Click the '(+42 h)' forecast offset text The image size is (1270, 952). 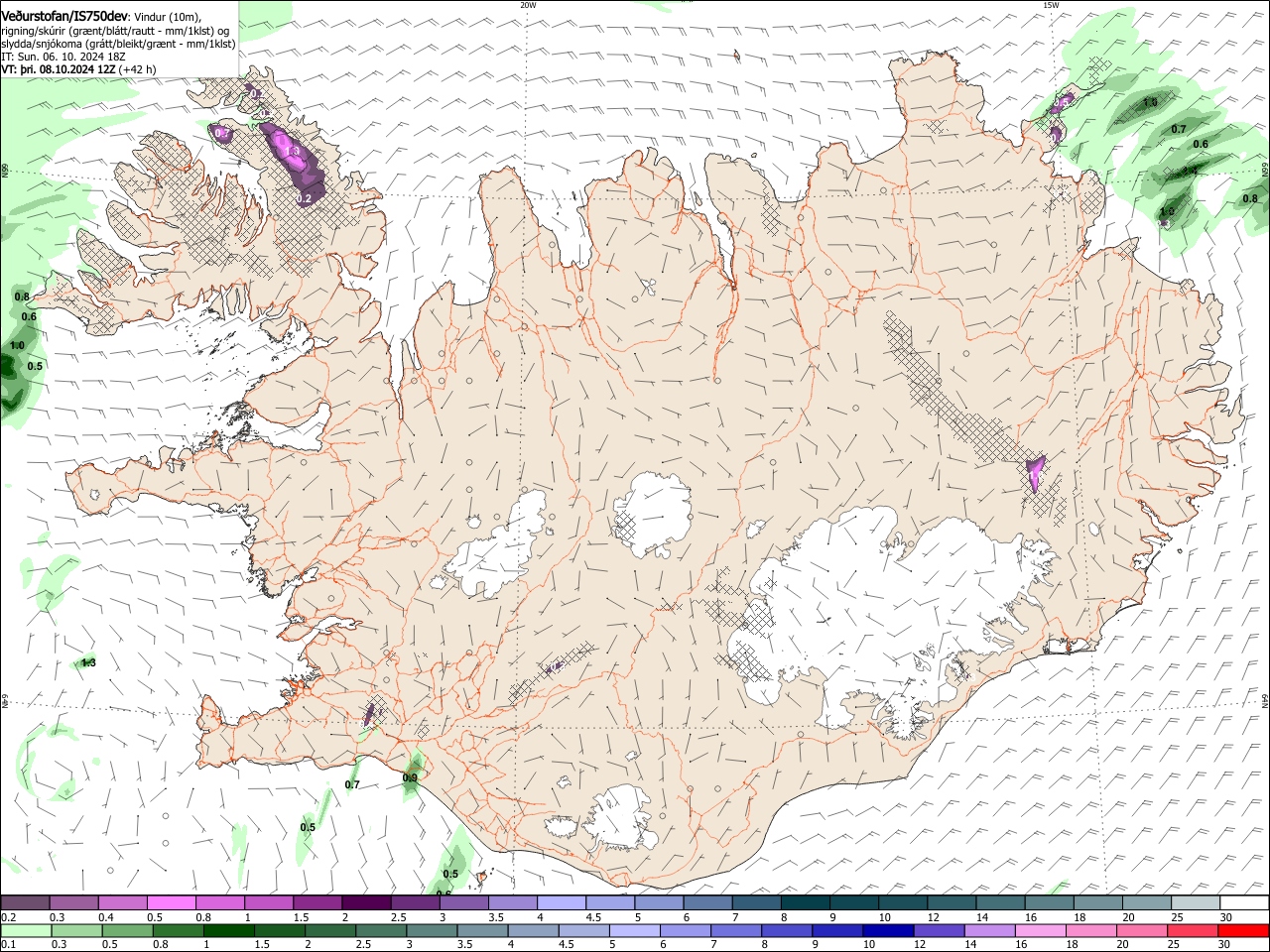[x=139, y=69]
